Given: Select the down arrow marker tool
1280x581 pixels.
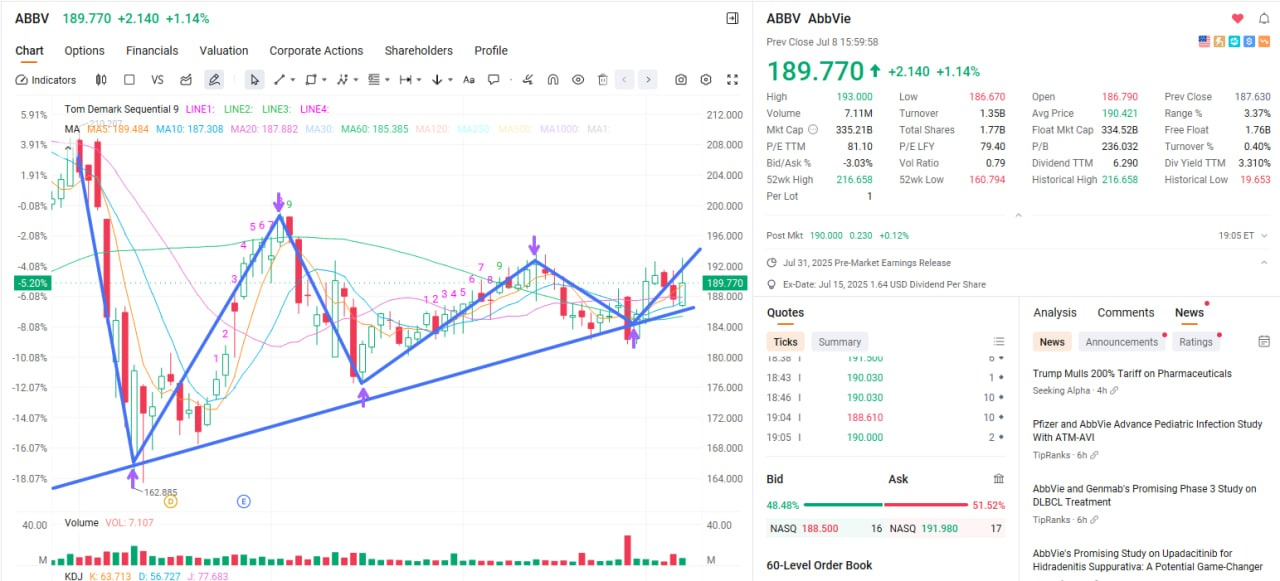Looking at the screenshot, I should 437,80.
